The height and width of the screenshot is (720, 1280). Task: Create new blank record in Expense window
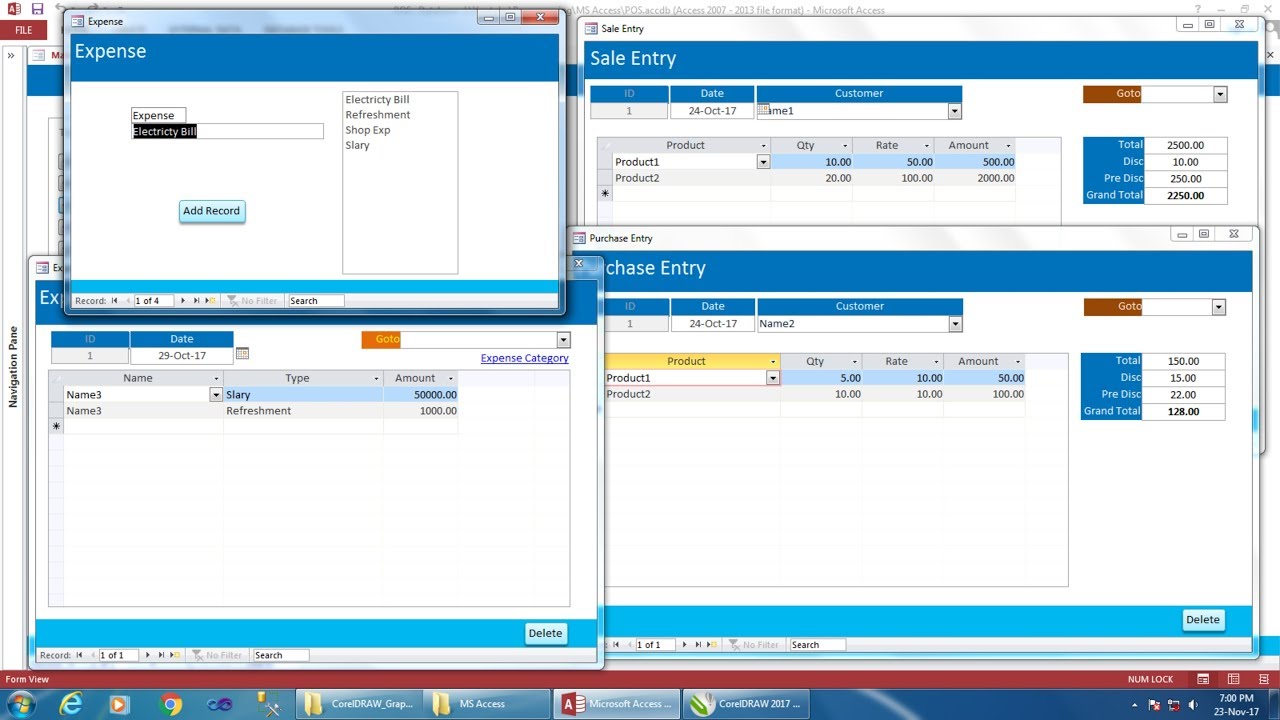[x=210, y=301]
